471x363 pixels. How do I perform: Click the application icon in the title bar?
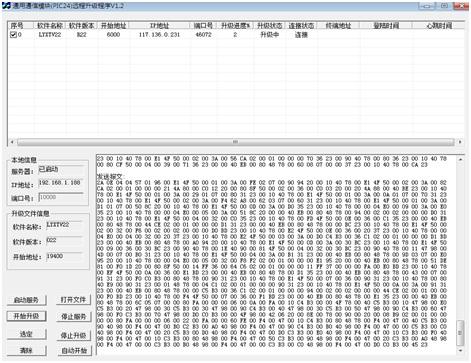click(x=6, y=6)
